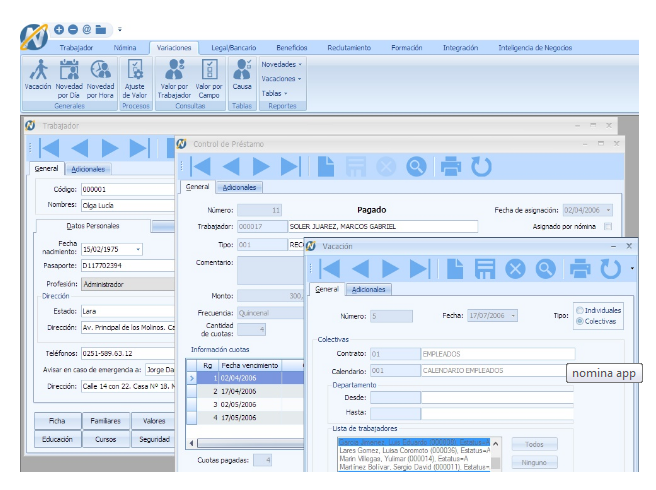
Task: Select the Individuales radio option
Action: pos(598,310)
